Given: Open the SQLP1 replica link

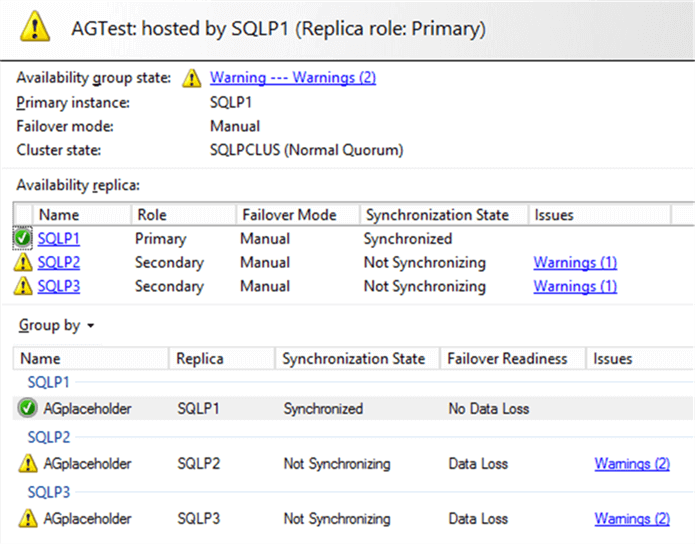Looking at the screenshot, I should click(58, 239).
